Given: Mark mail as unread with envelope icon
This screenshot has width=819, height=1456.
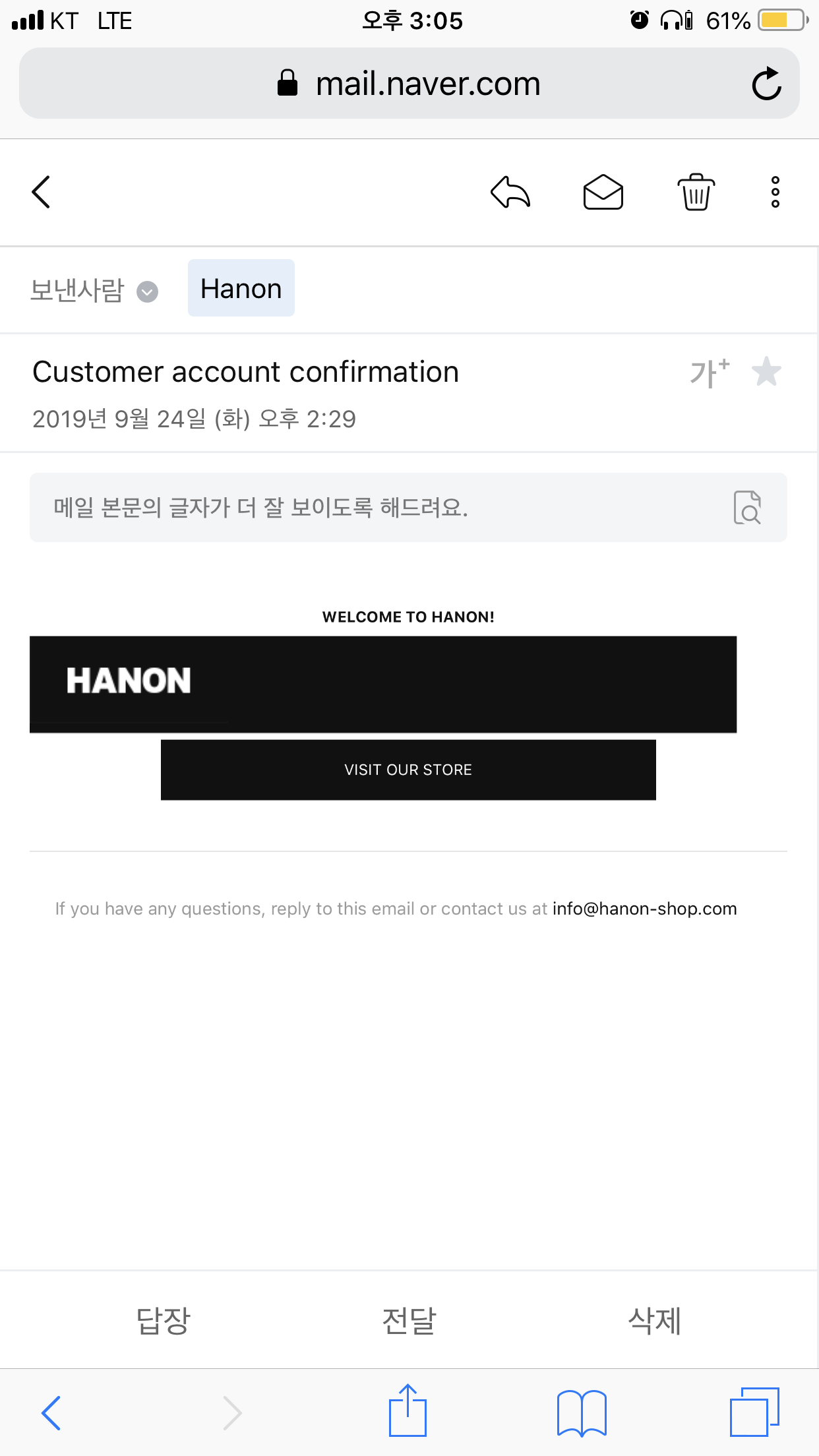Looking at the screenshot, I should 603,192.
